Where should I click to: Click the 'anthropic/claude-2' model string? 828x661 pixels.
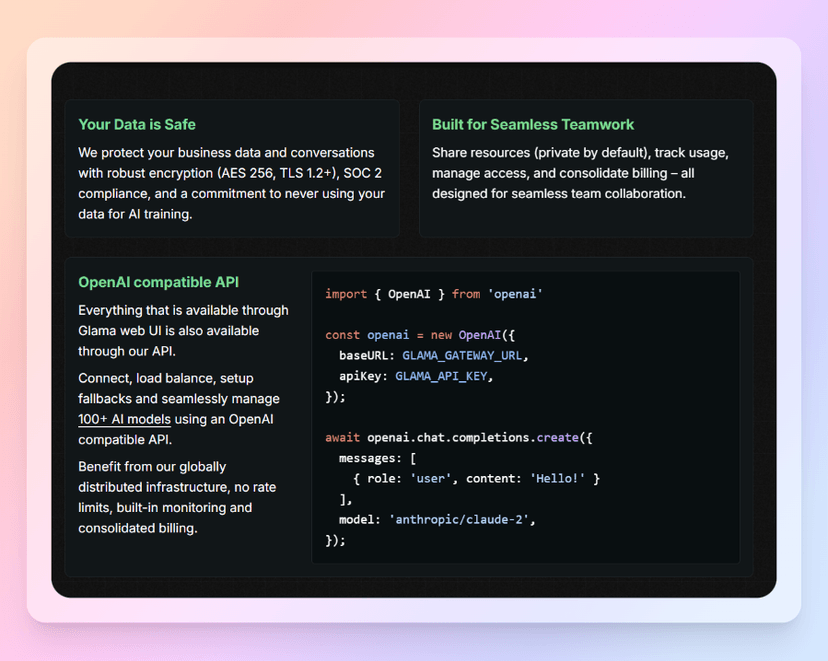[x=459, y=520]
